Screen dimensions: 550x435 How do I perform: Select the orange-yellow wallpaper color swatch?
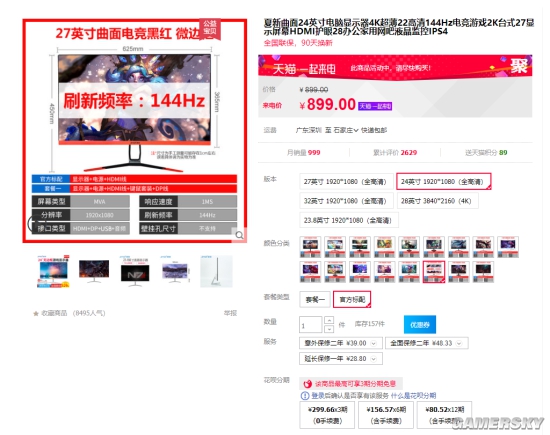(384, 247)
